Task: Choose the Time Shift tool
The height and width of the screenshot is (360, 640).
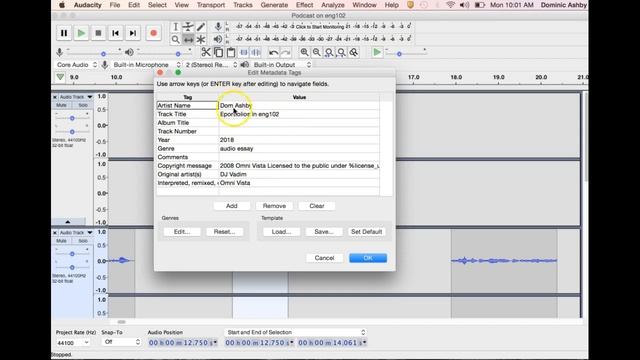Action: [188, 40]
